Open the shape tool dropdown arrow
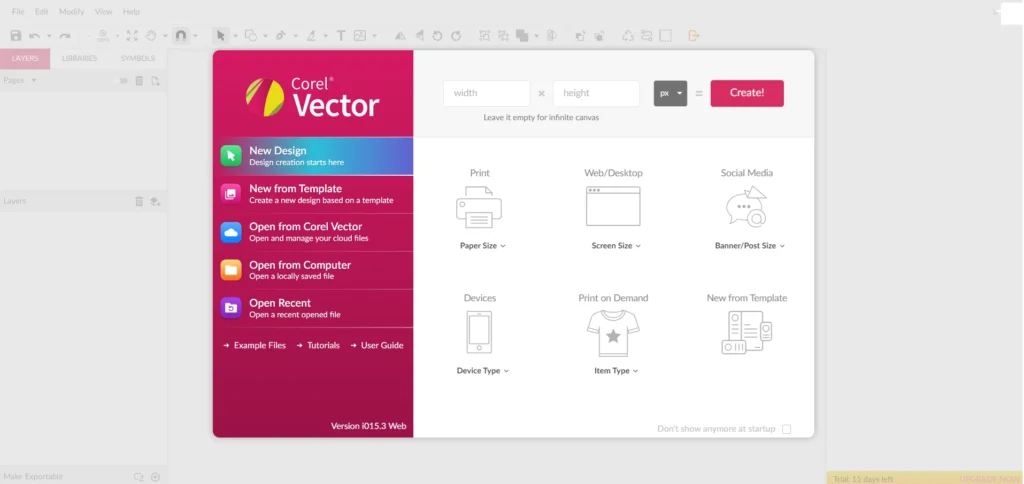 click(x=265, y=37)
